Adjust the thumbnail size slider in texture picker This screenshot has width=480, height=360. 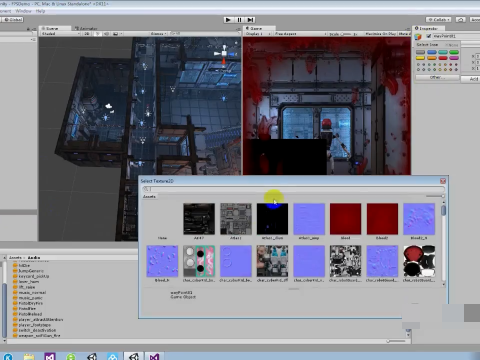point(435,196)
